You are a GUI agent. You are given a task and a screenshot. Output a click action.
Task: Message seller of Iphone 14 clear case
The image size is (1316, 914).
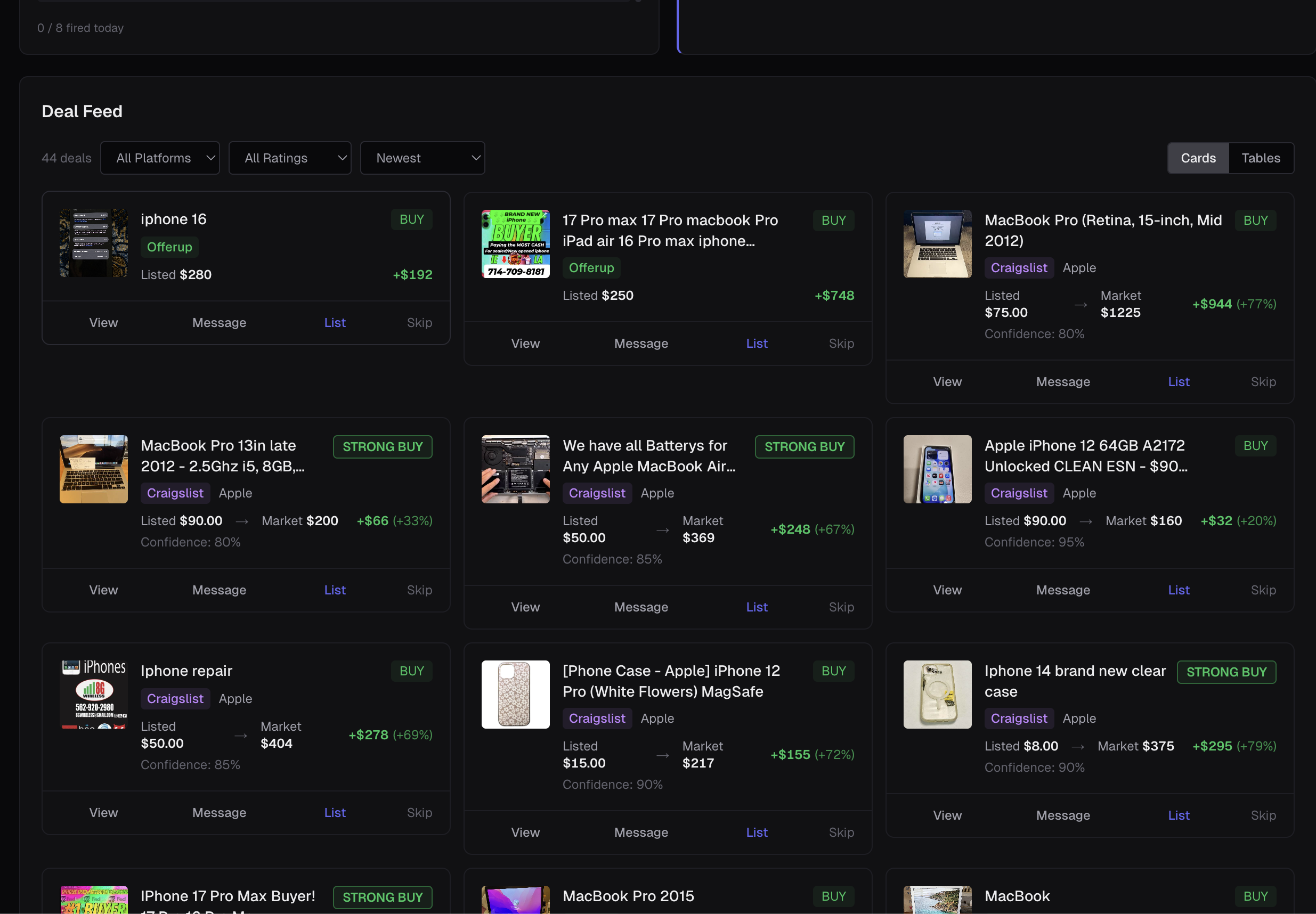tap(1063, 815)
